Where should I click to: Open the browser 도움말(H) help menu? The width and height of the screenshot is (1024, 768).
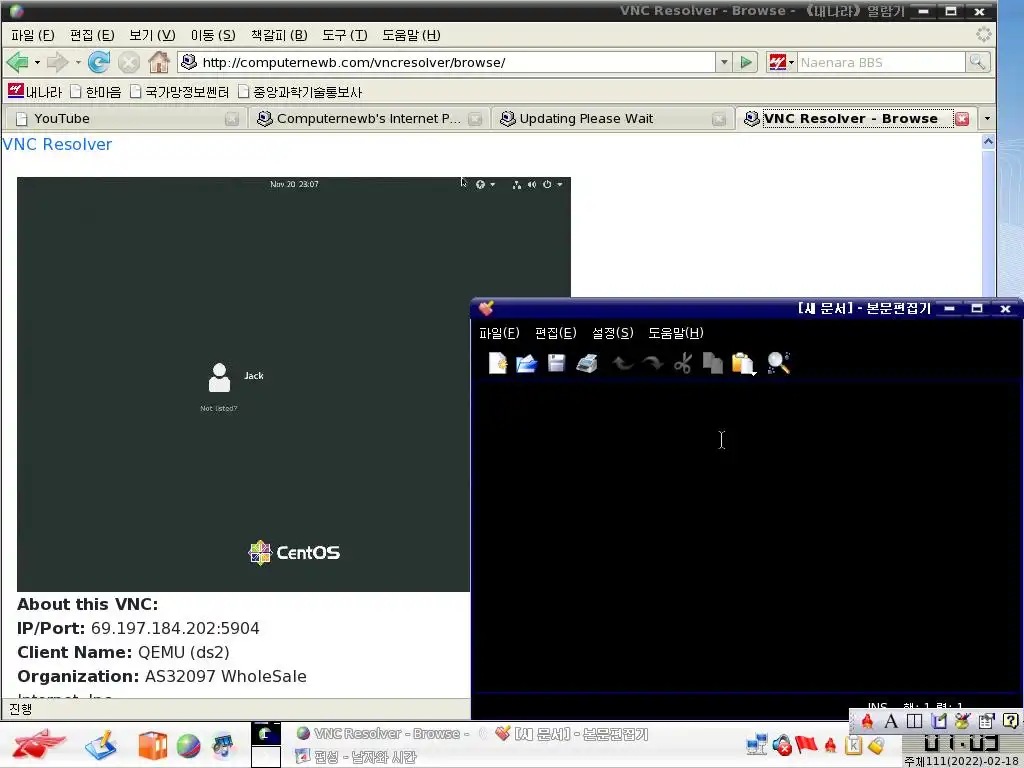[411, 35]
